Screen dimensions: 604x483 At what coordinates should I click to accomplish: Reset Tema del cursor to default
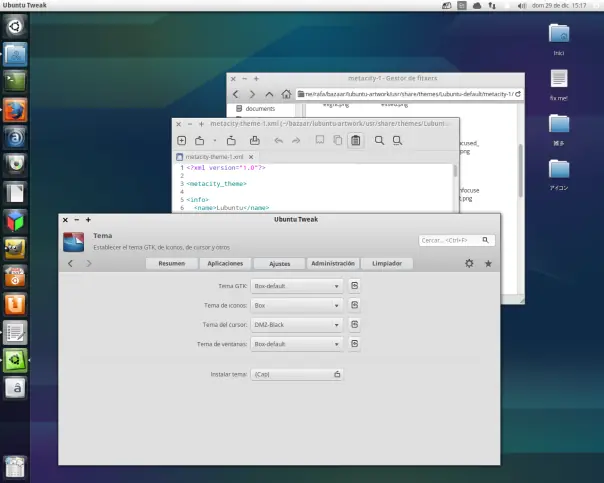coord(354,324)
